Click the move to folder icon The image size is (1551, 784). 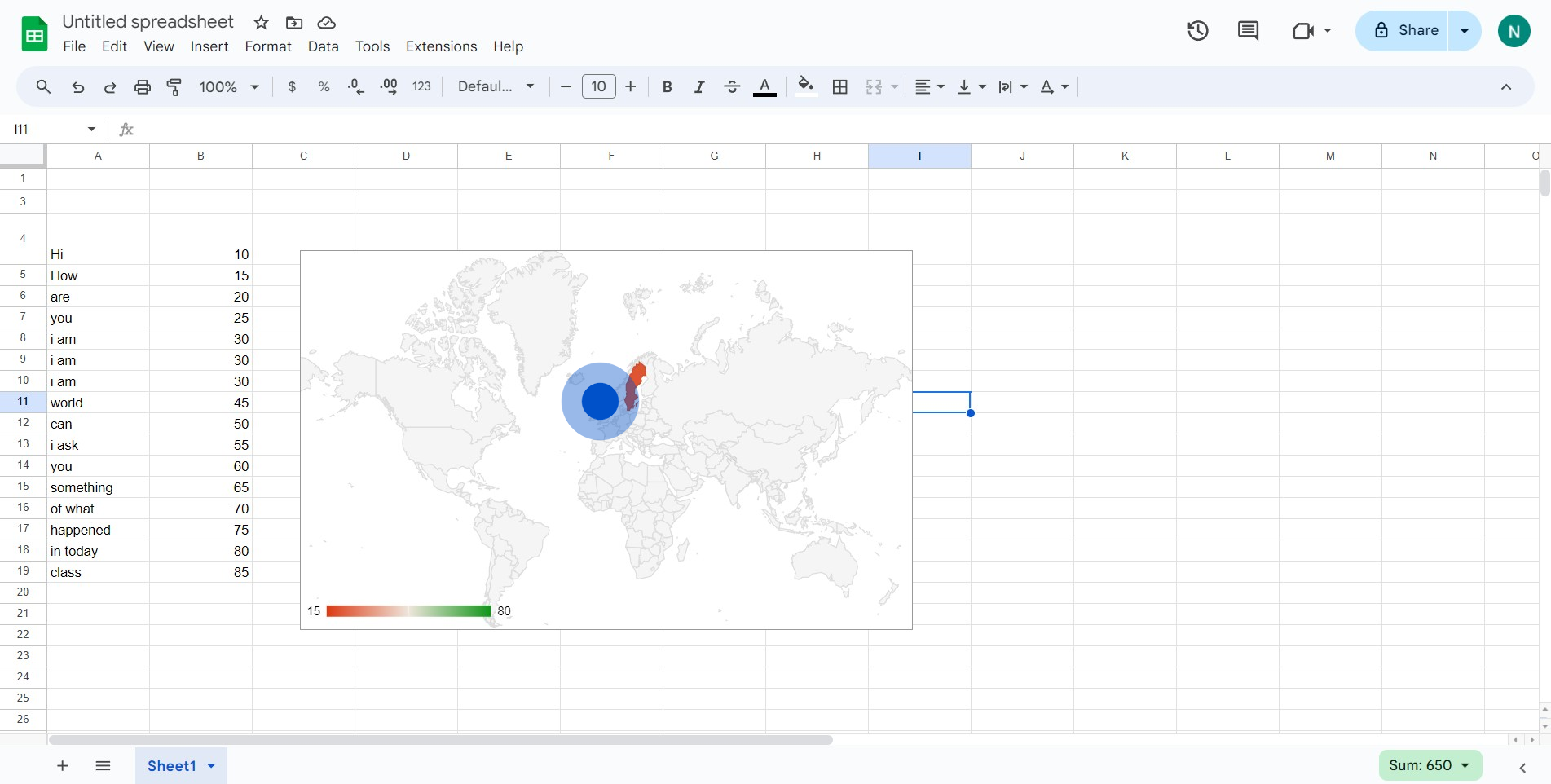[294, 23]
